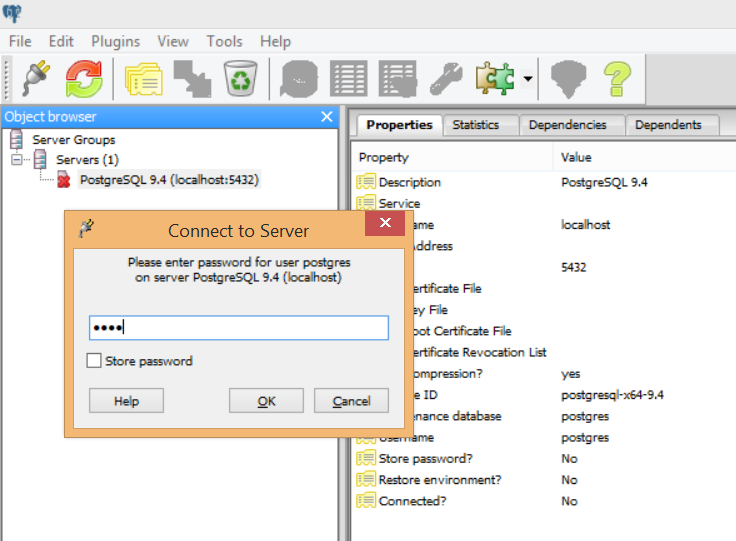Click the Drop object recycle bin icon
The image size is (736, 541).
[240, 78]
